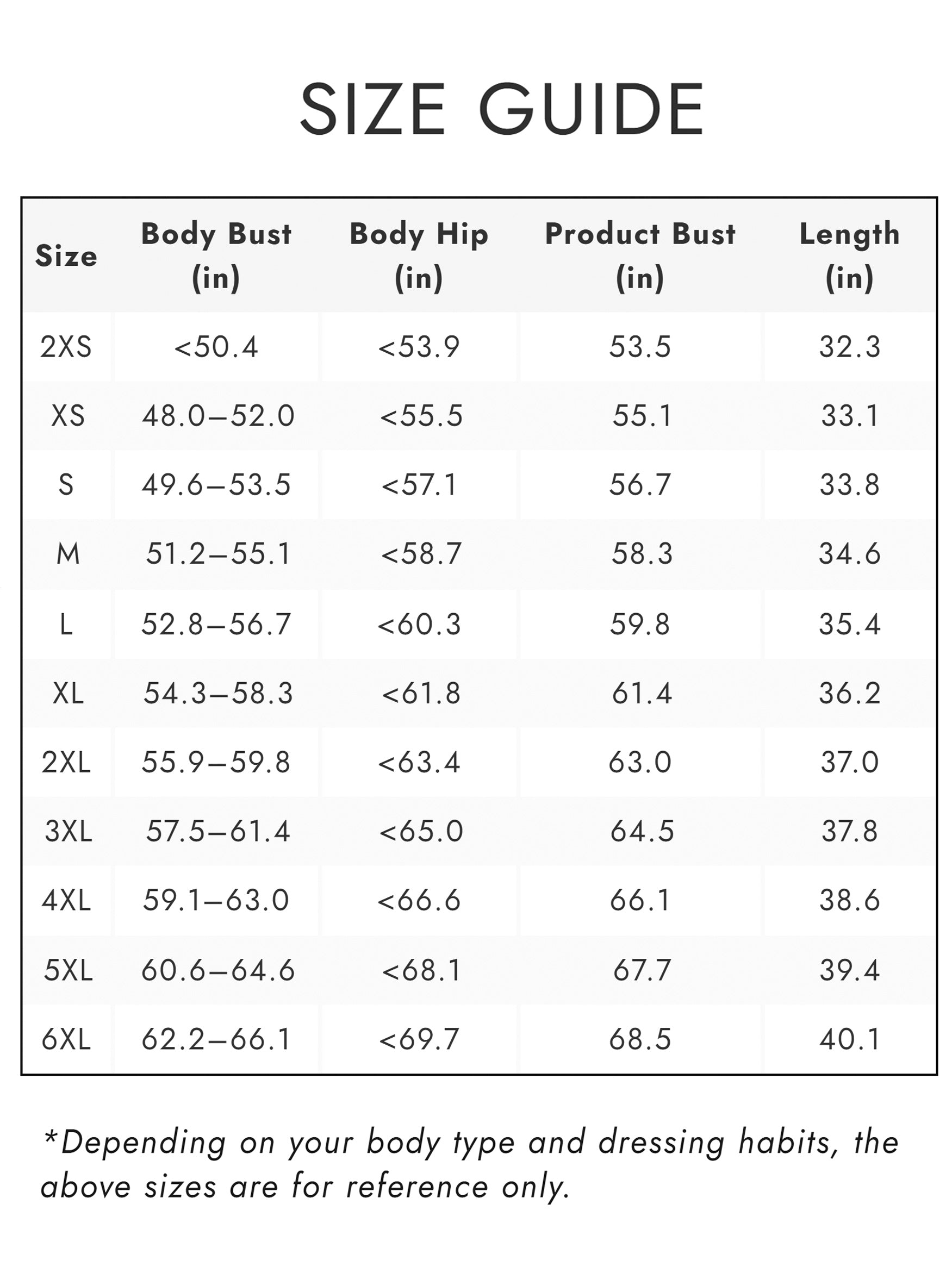Click body hip value <57.1

point(419,484)
